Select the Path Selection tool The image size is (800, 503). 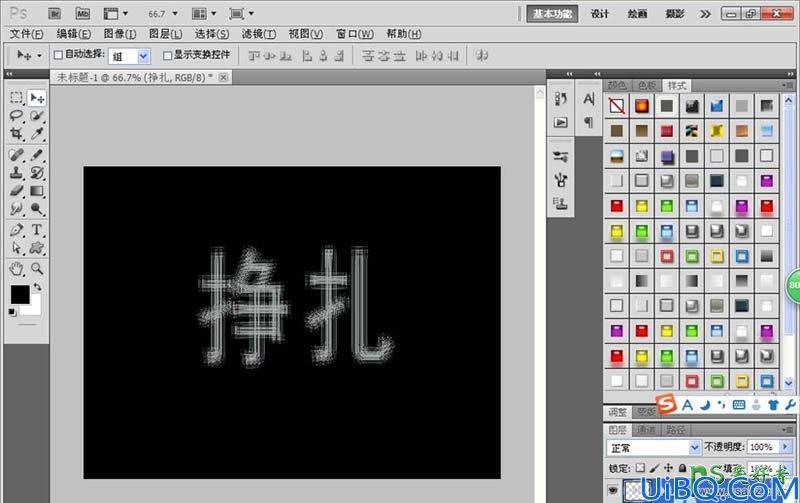point(16,248)
